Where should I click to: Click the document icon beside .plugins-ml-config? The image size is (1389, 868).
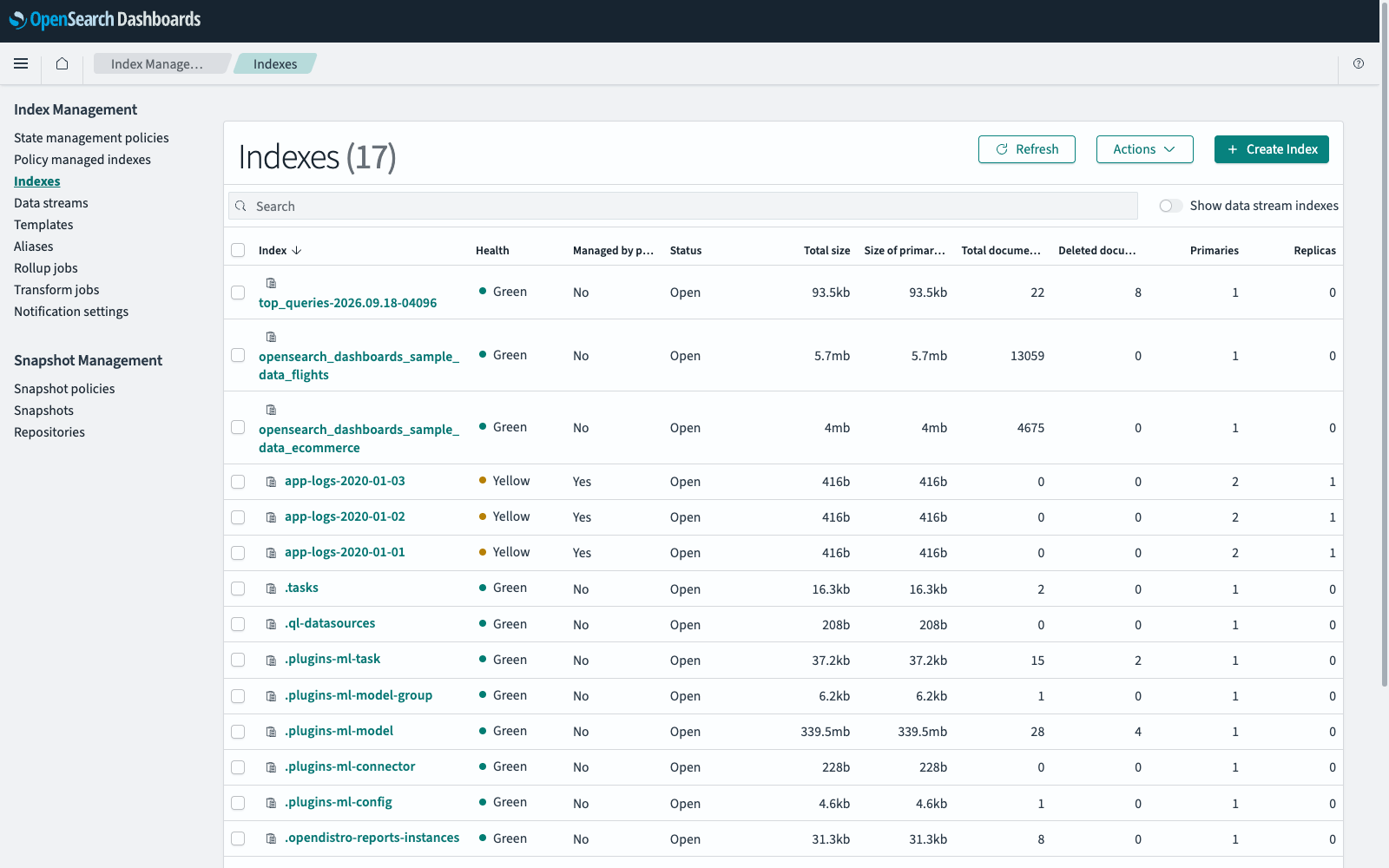click(271, 803)
